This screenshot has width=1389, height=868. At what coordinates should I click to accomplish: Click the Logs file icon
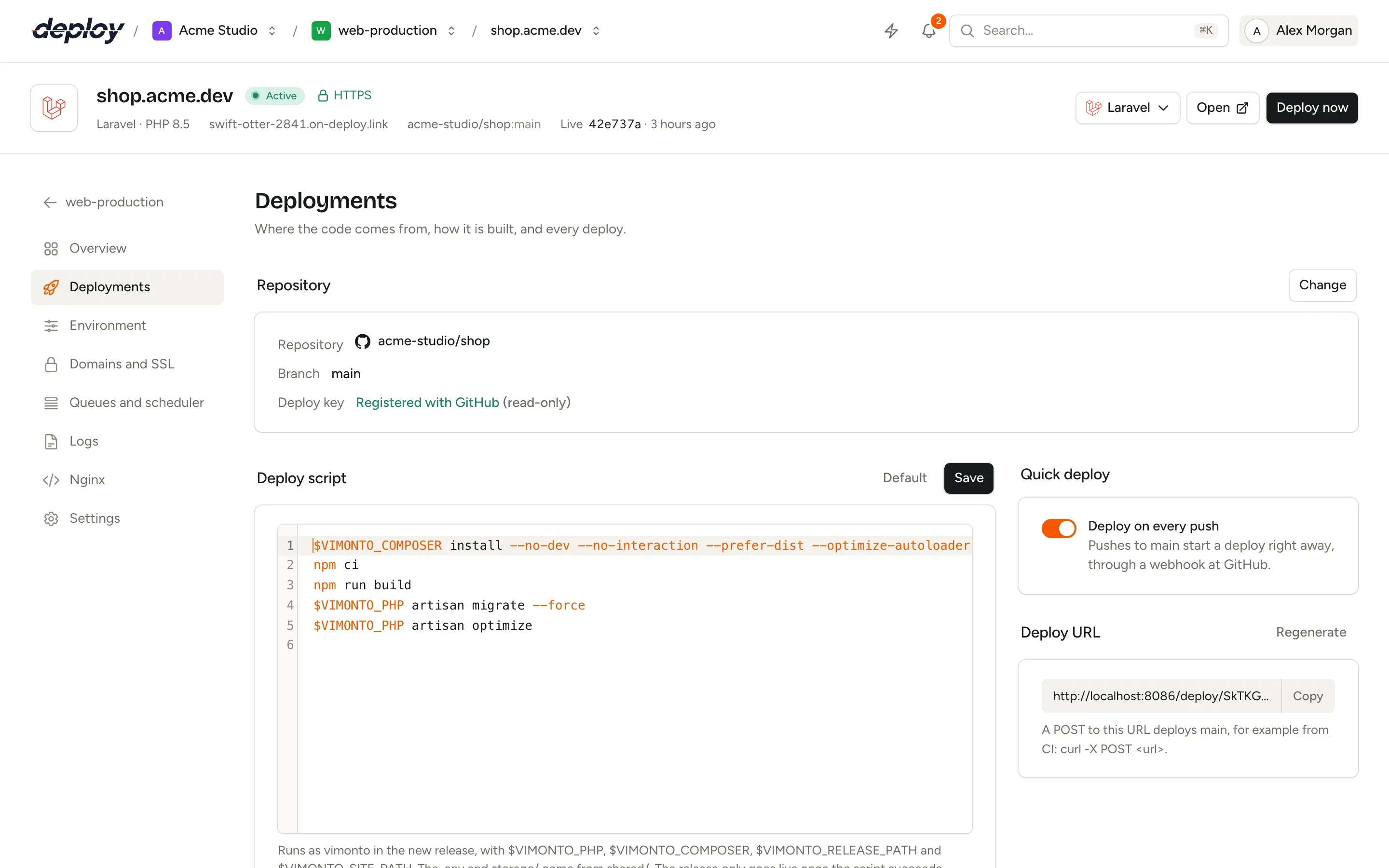51,441
